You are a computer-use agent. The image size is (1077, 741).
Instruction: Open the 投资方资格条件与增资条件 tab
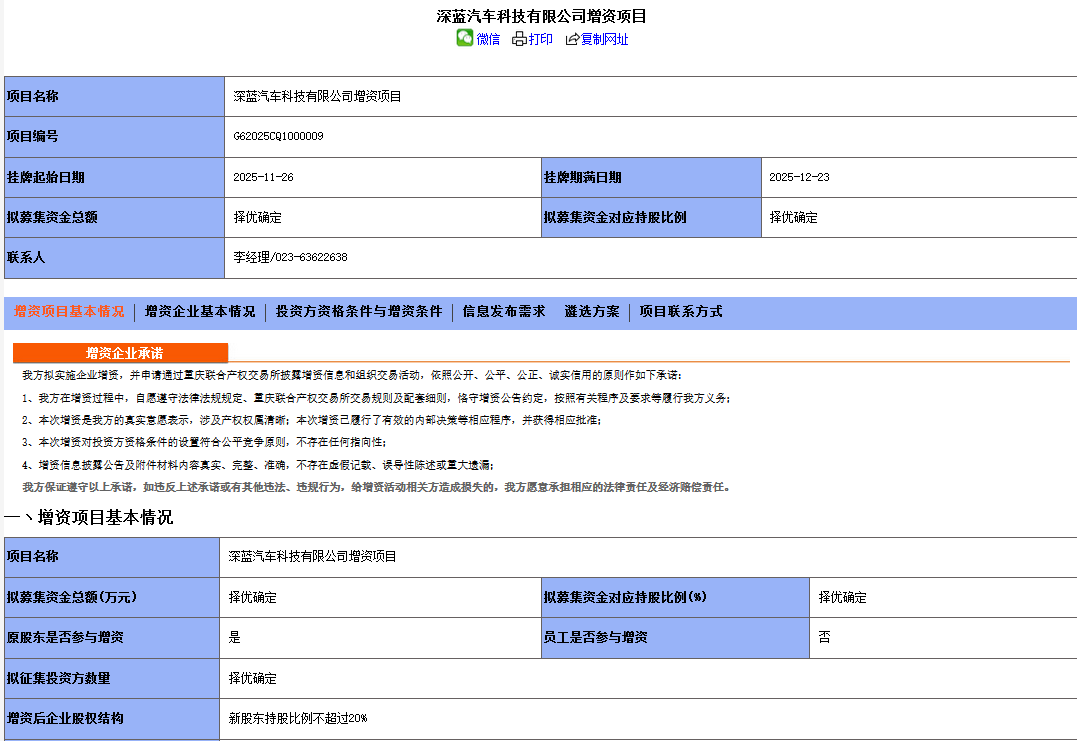coord(359,311)
